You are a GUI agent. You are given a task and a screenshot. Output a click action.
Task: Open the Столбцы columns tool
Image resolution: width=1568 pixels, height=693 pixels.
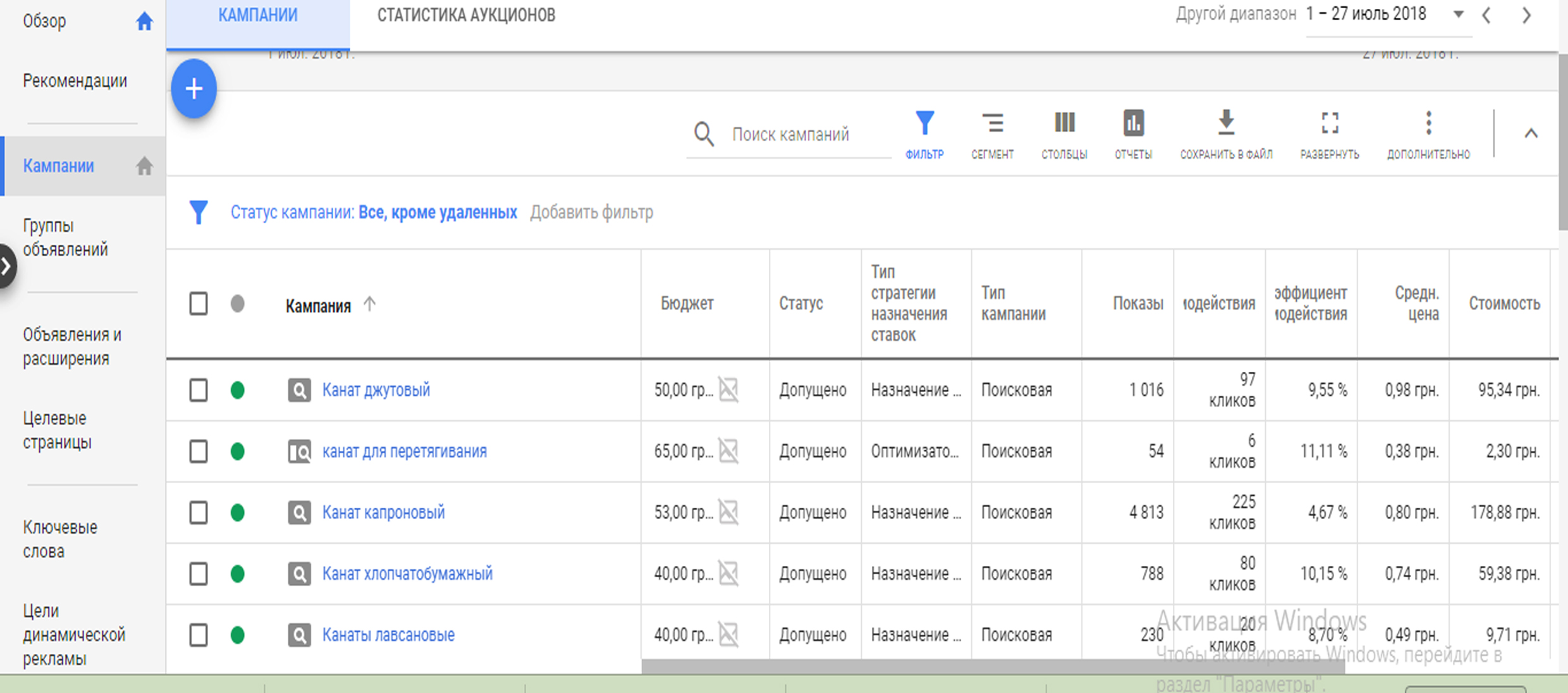(x=1065, y=135)
